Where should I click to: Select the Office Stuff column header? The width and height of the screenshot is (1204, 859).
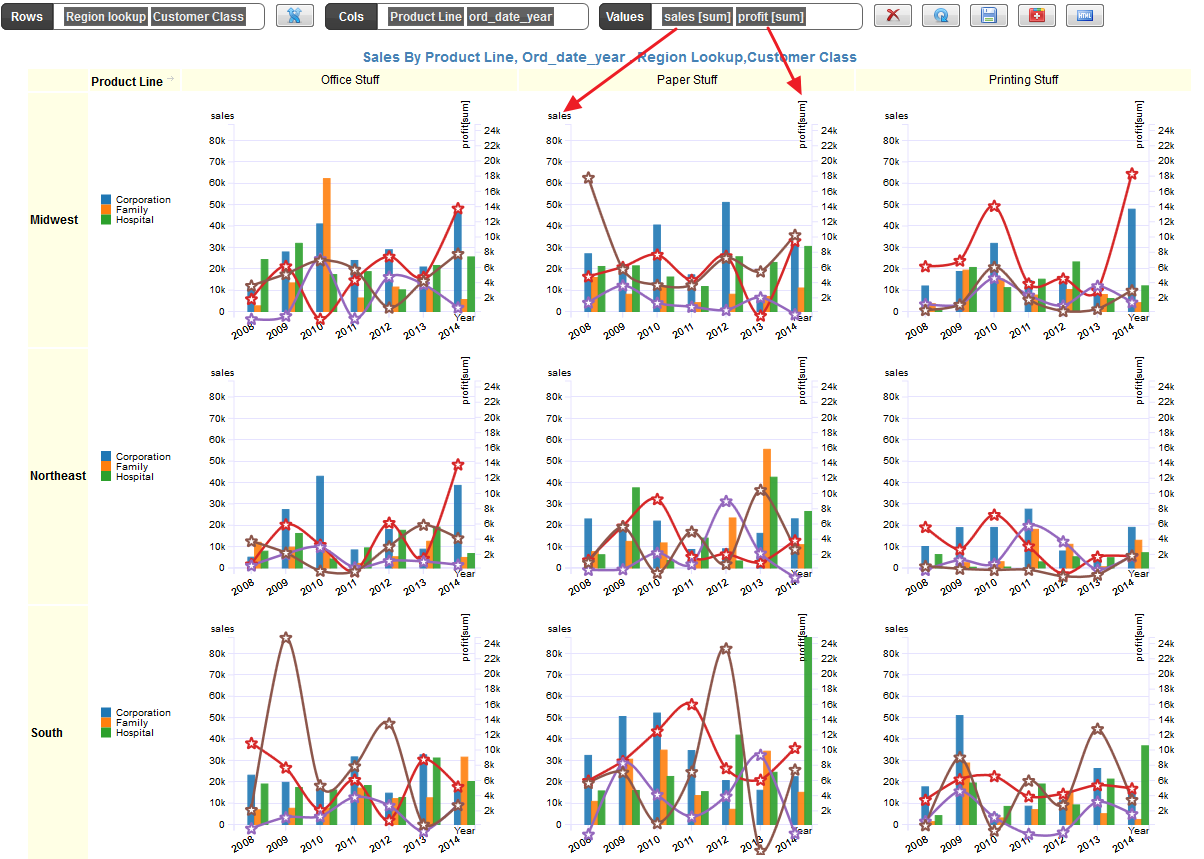point(350,80)
